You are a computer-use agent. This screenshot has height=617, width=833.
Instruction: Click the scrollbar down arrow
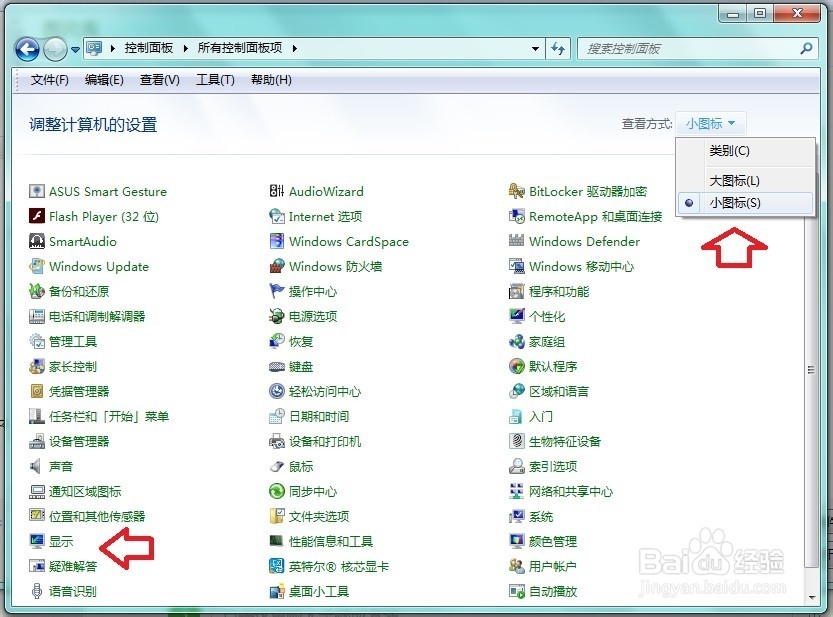(812, 597)
